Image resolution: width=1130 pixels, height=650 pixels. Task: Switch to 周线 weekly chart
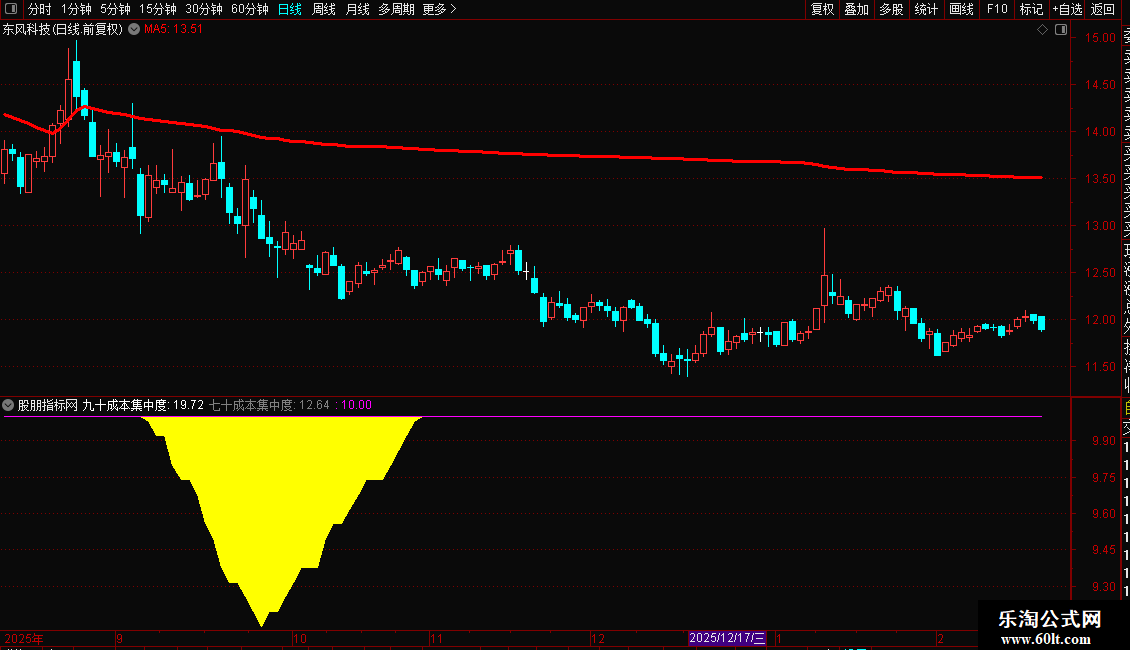pyautogui.click(x=324, y=9)
